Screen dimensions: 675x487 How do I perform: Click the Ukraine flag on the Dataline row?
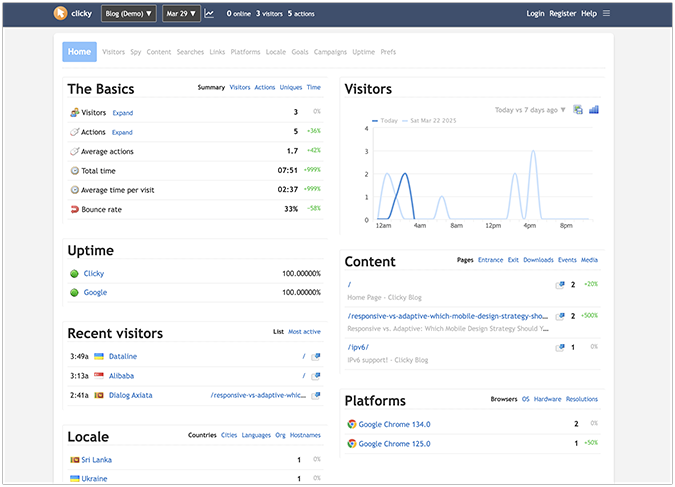(x=99, y=356)
